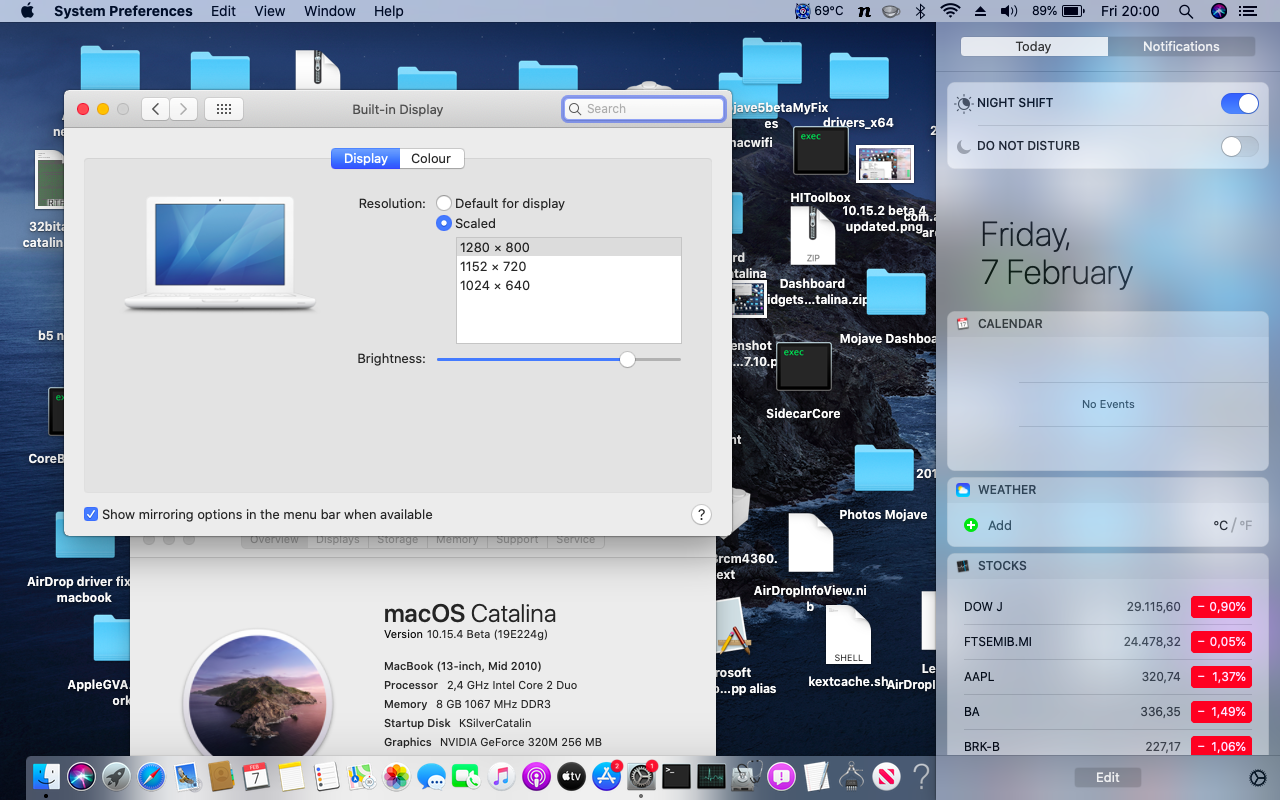Click Bluetooth icon in menu bar
The image size is (1280, 800).
pos(921,11)
